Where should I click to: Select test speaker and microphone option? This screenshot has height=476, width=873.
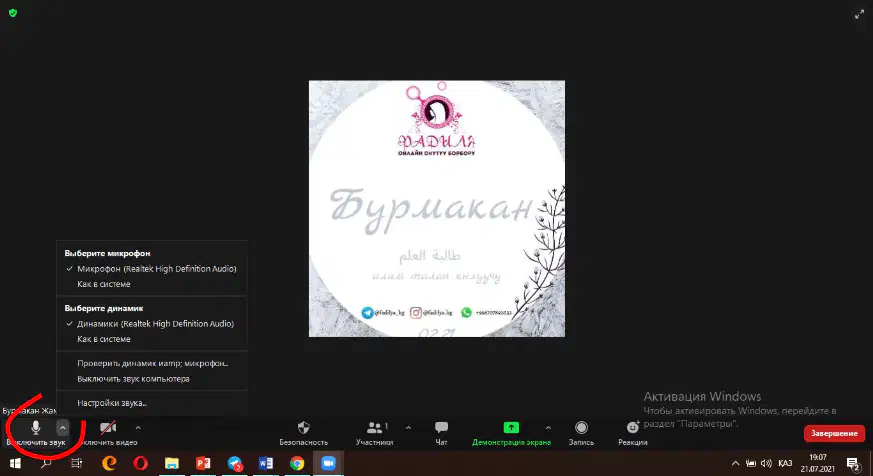pyautogui.click(x=153, y=363)
